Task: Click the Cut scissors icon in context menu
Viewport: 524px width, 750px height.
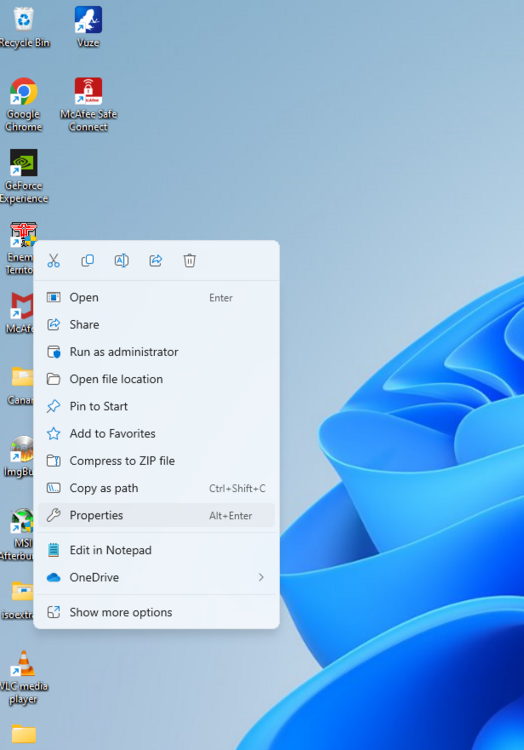Action: 54,261
